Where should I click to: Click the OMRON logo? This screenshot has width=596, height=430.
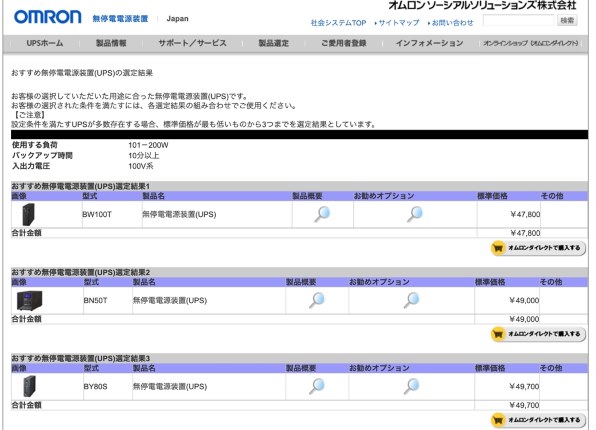click(48, 17)
